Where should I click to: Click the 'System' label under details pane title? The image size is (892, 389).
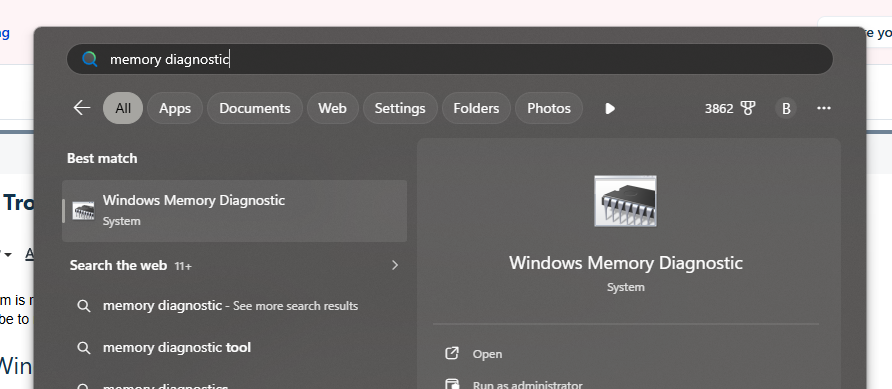point(626,287)
